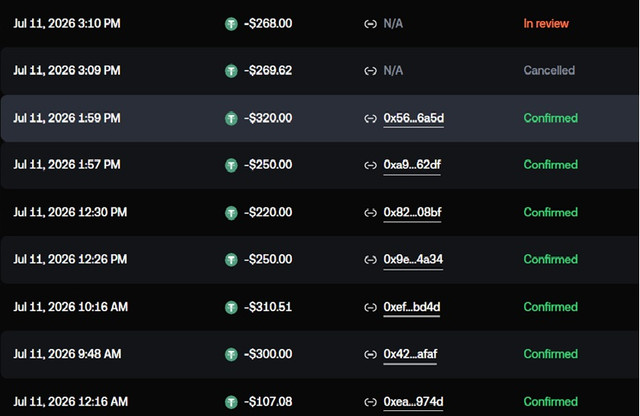Click the Tether coin icon beside -$268.00
Viewport: 640px width, 416px height.
click(231, 24)
